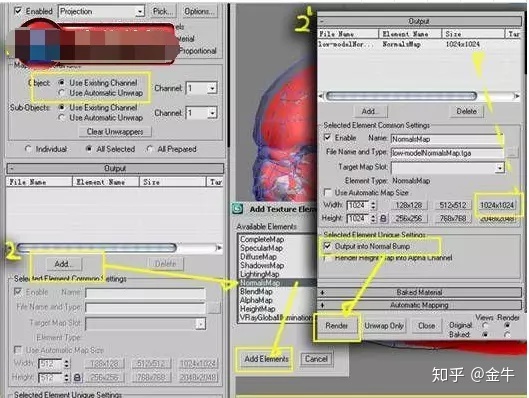
Task: Open the Projection modifier dropdown
Action: [x=140, y=11]
